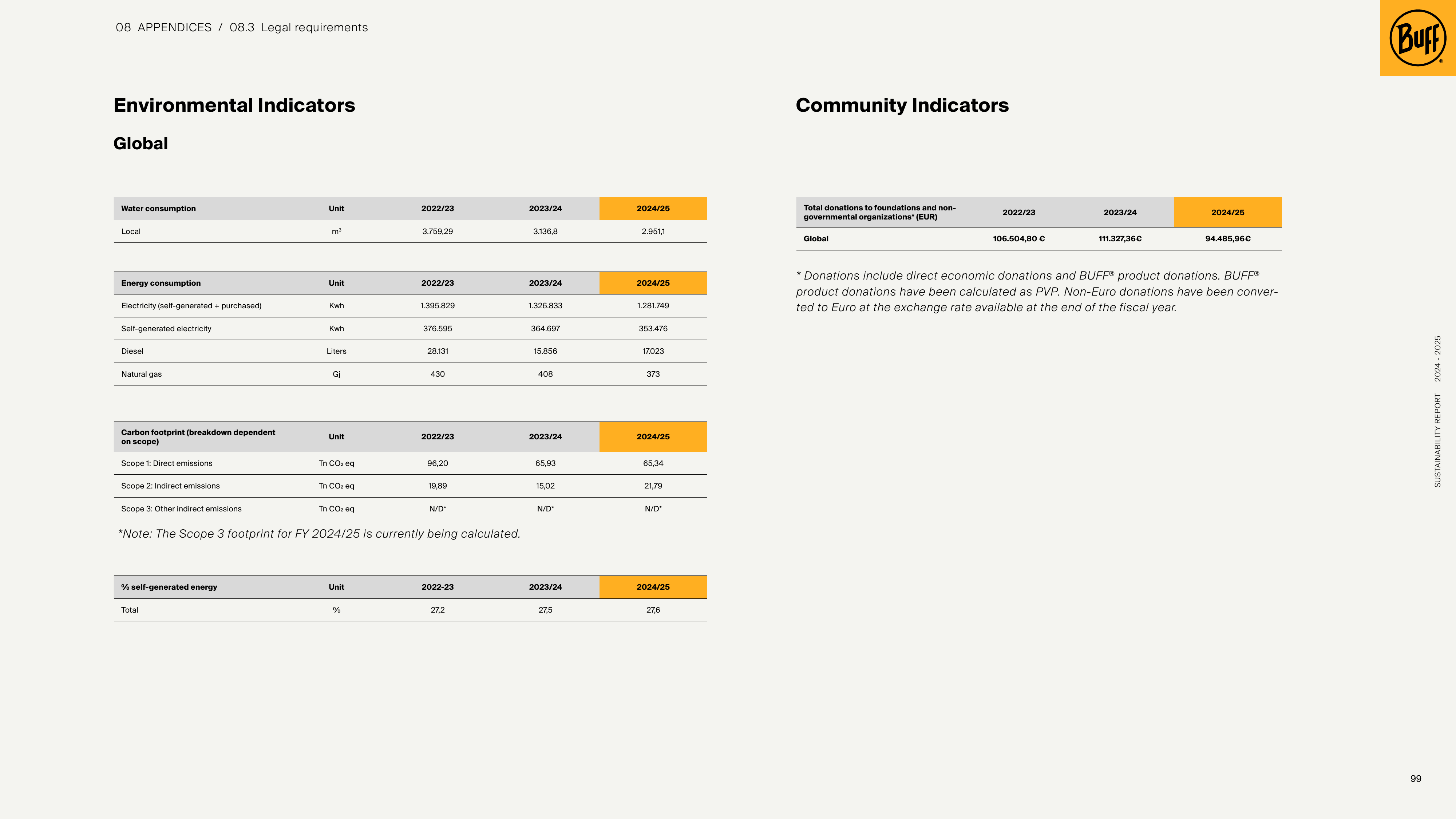
Task: Click the 'Natural gas' row label
Action: (x=141, y=374)
